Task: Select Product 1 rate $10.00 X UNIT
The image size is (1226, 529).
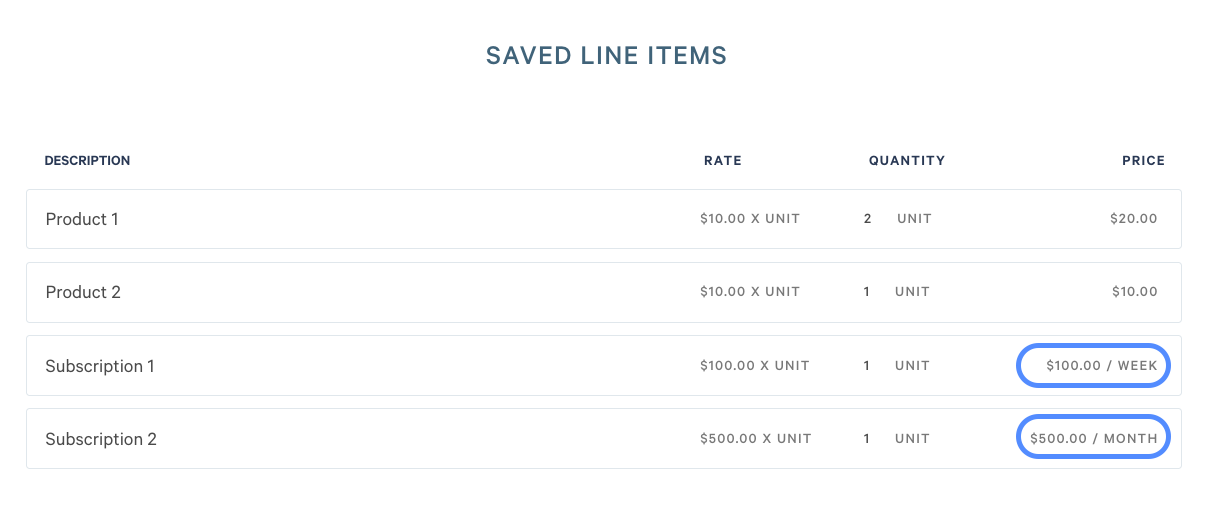Action: pos(750,219)
